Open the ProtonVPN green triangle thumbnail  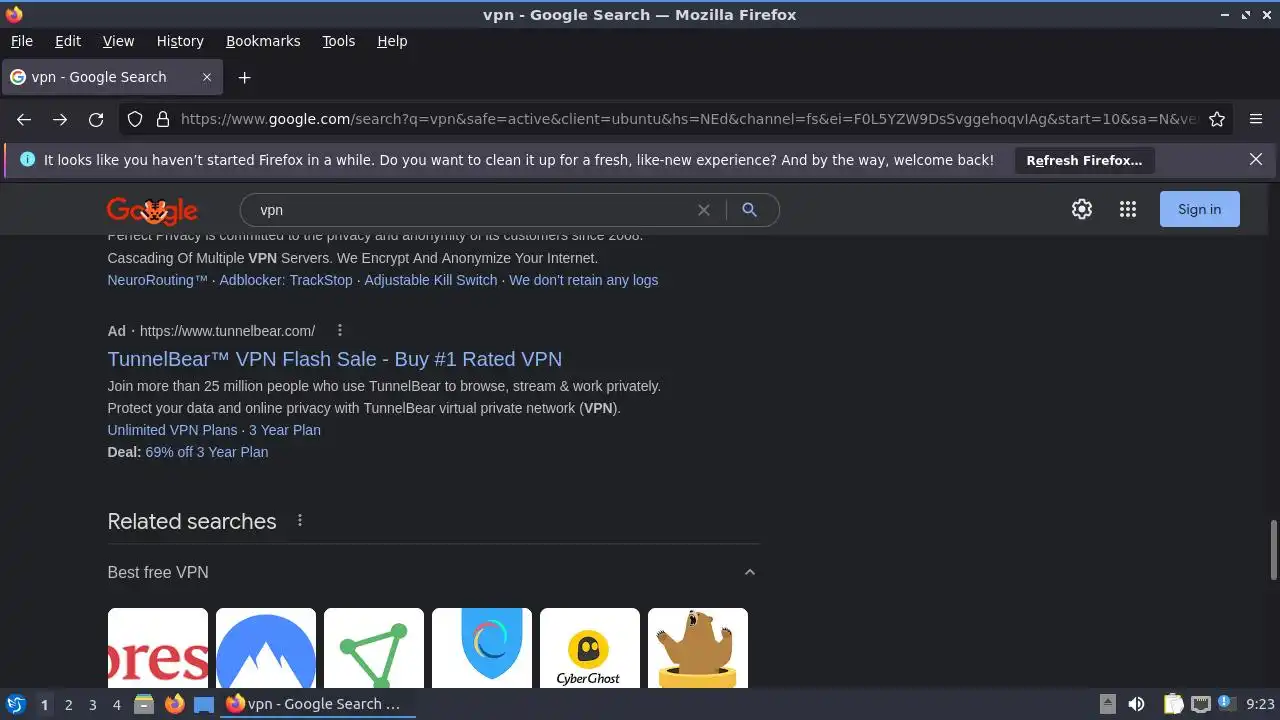374,647
